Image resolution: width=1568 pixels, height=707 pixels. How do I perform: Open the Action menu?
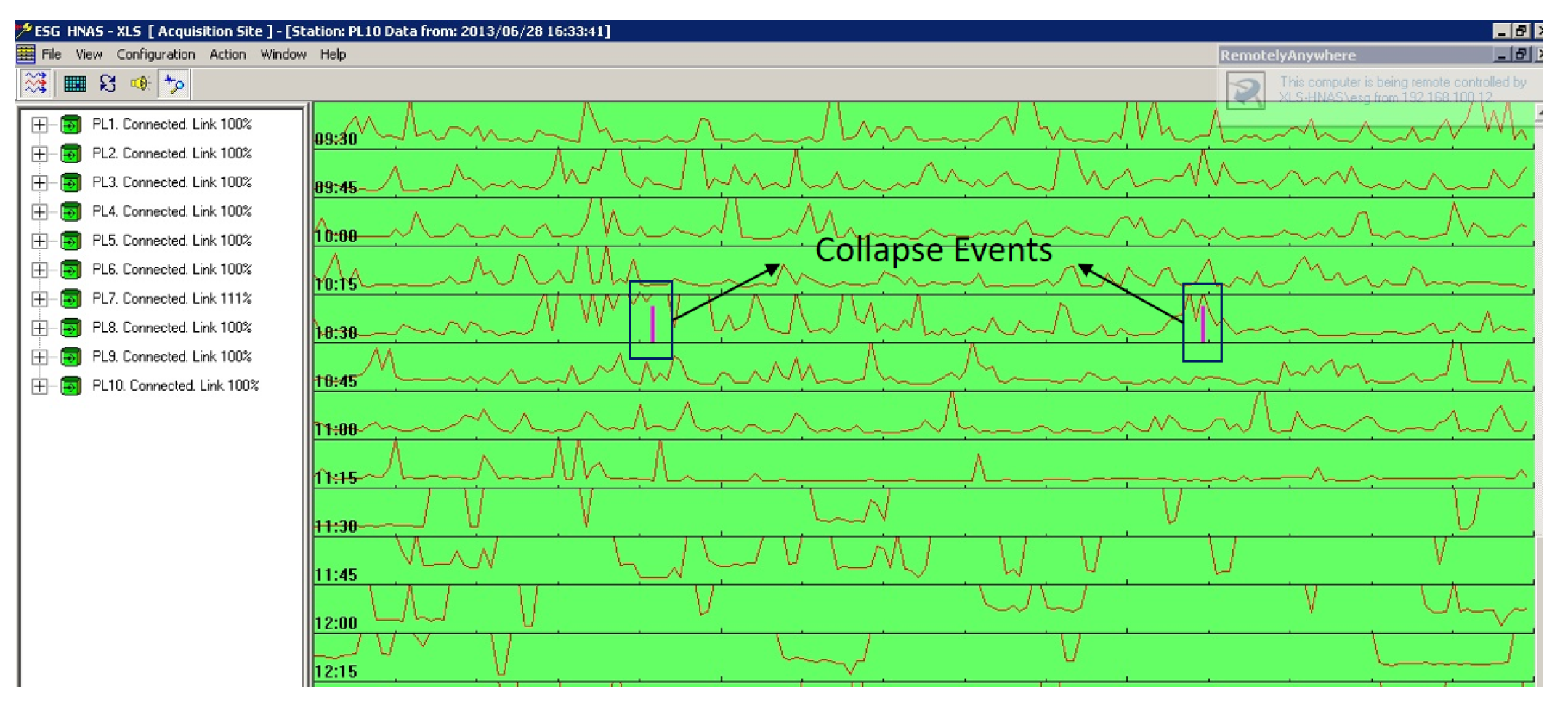pyautogui.click(x=227, y=54)
